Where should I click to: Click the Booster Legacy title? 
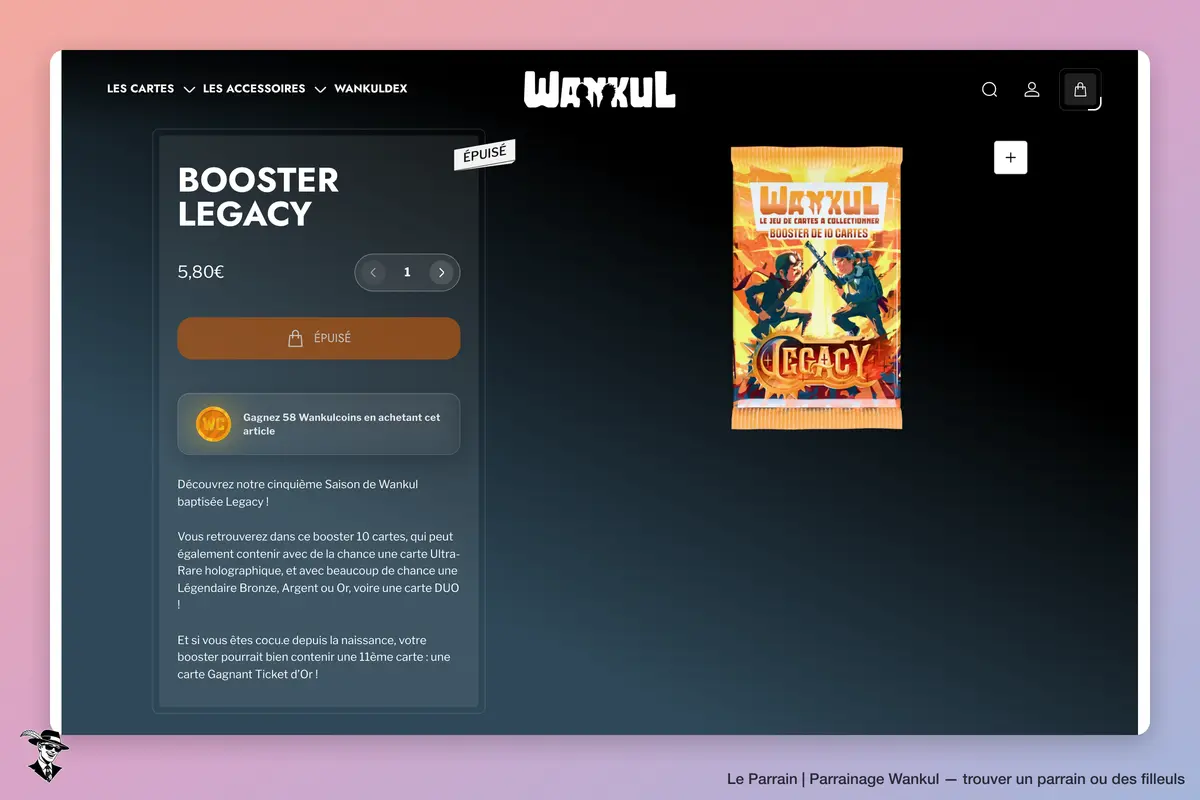click(258, 196)
